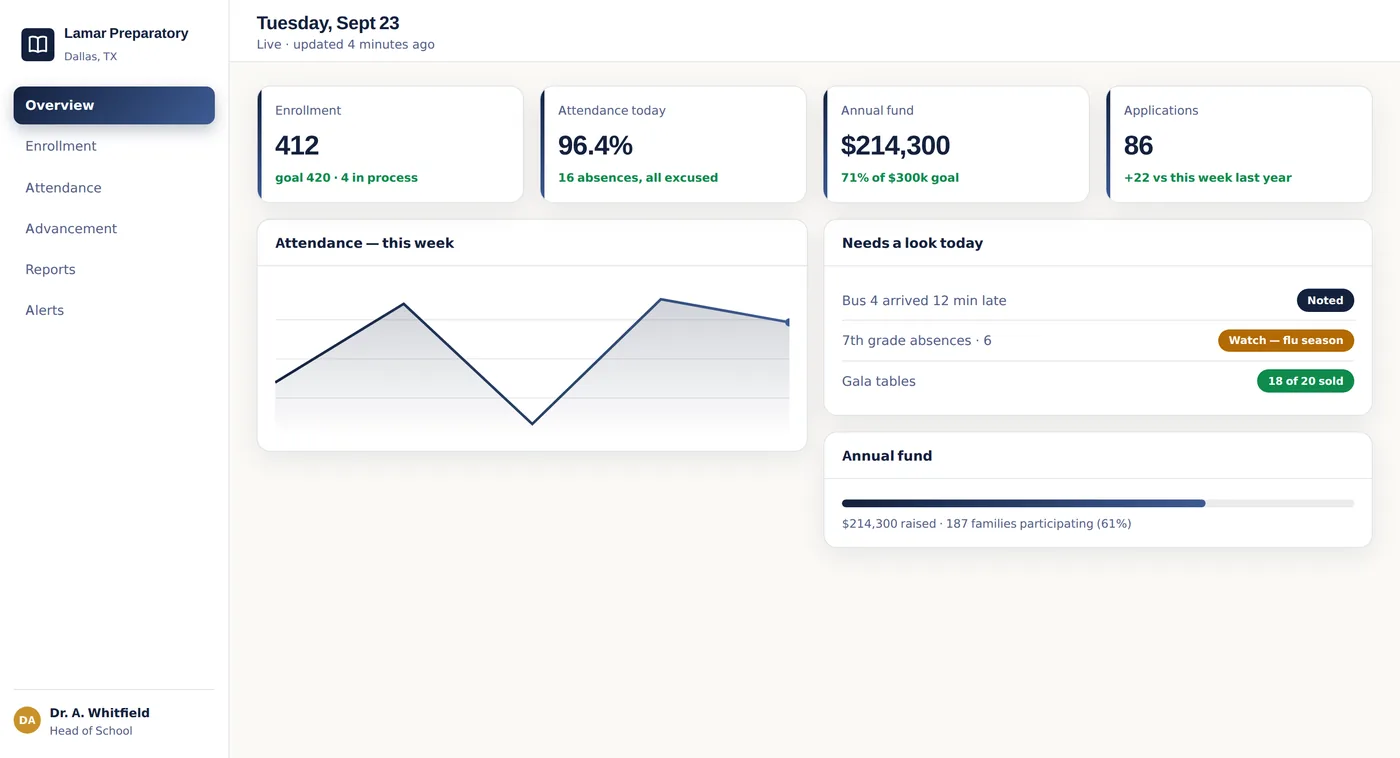The width and height of the screenshot is (1400, 758).
Task: Click the Lamar Preparatory school name
Action: tap(126, 34)
